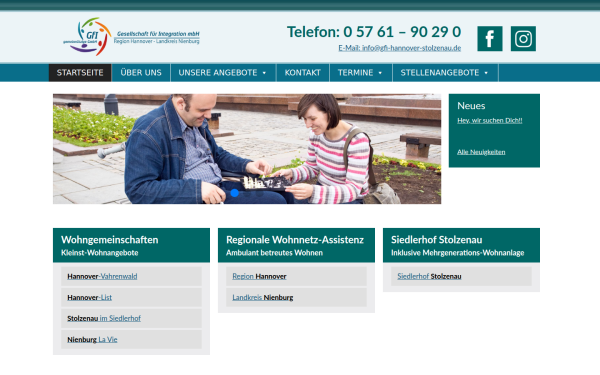The width and height of the screenshot is (600, 375).
Task: Open the Hannover-List link
Action: (x=90, y=297)
